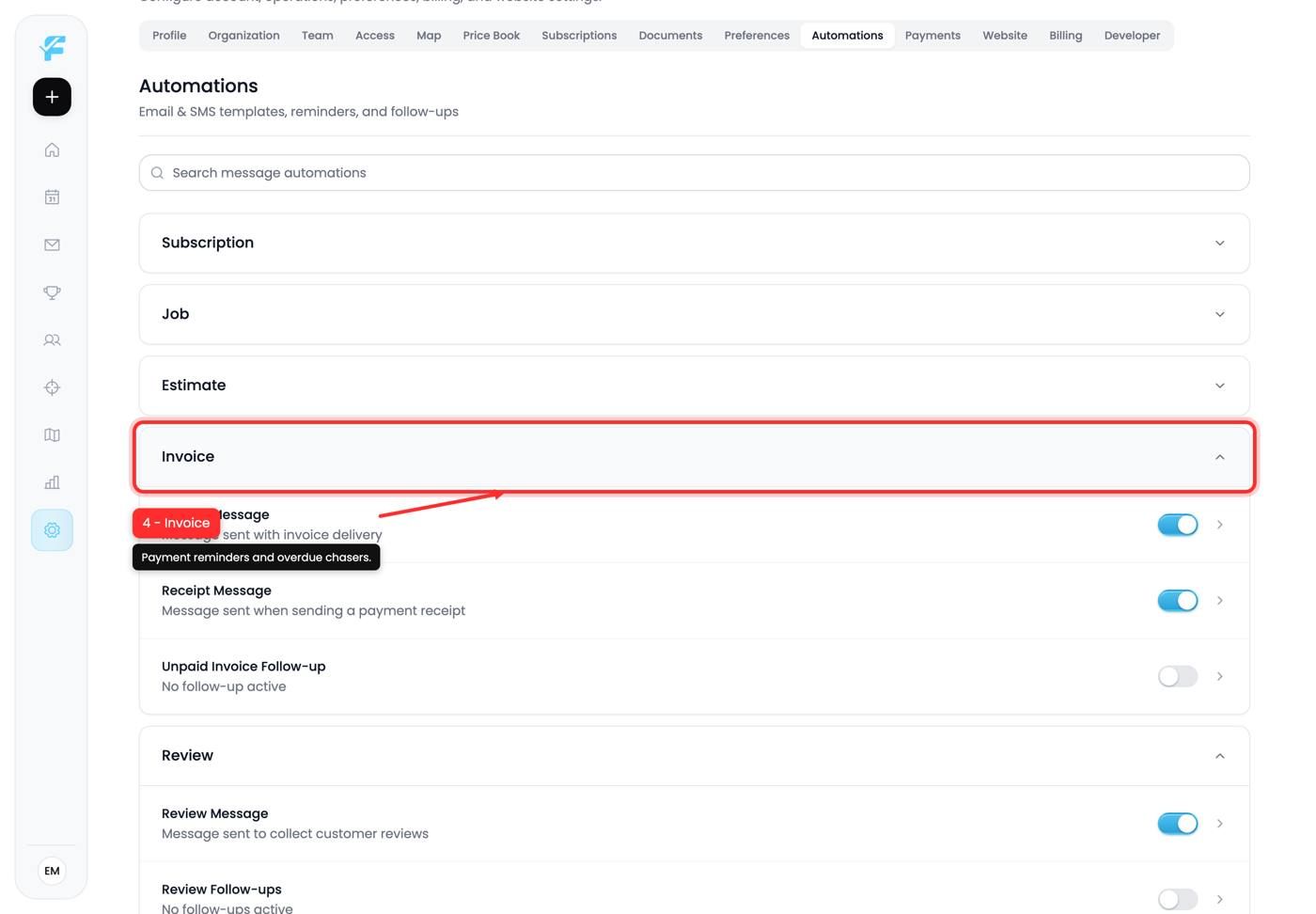Open the crosshair target icon in the sidebar
Screen dimensions: 1316x914
coord(52,387)
